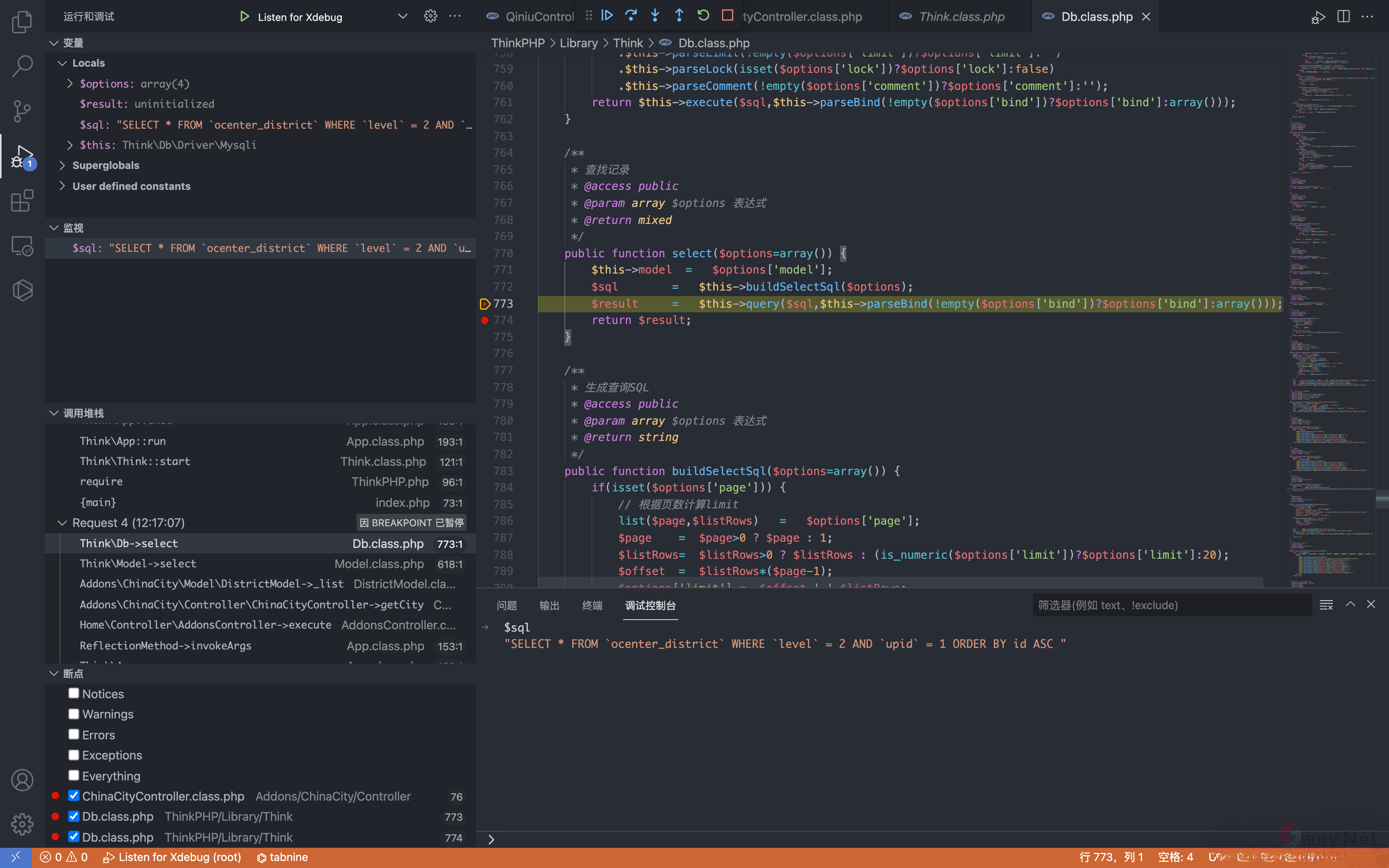Select Think\Model->select stack frame
Viewport: 1389px width, 868px height.
138,564
